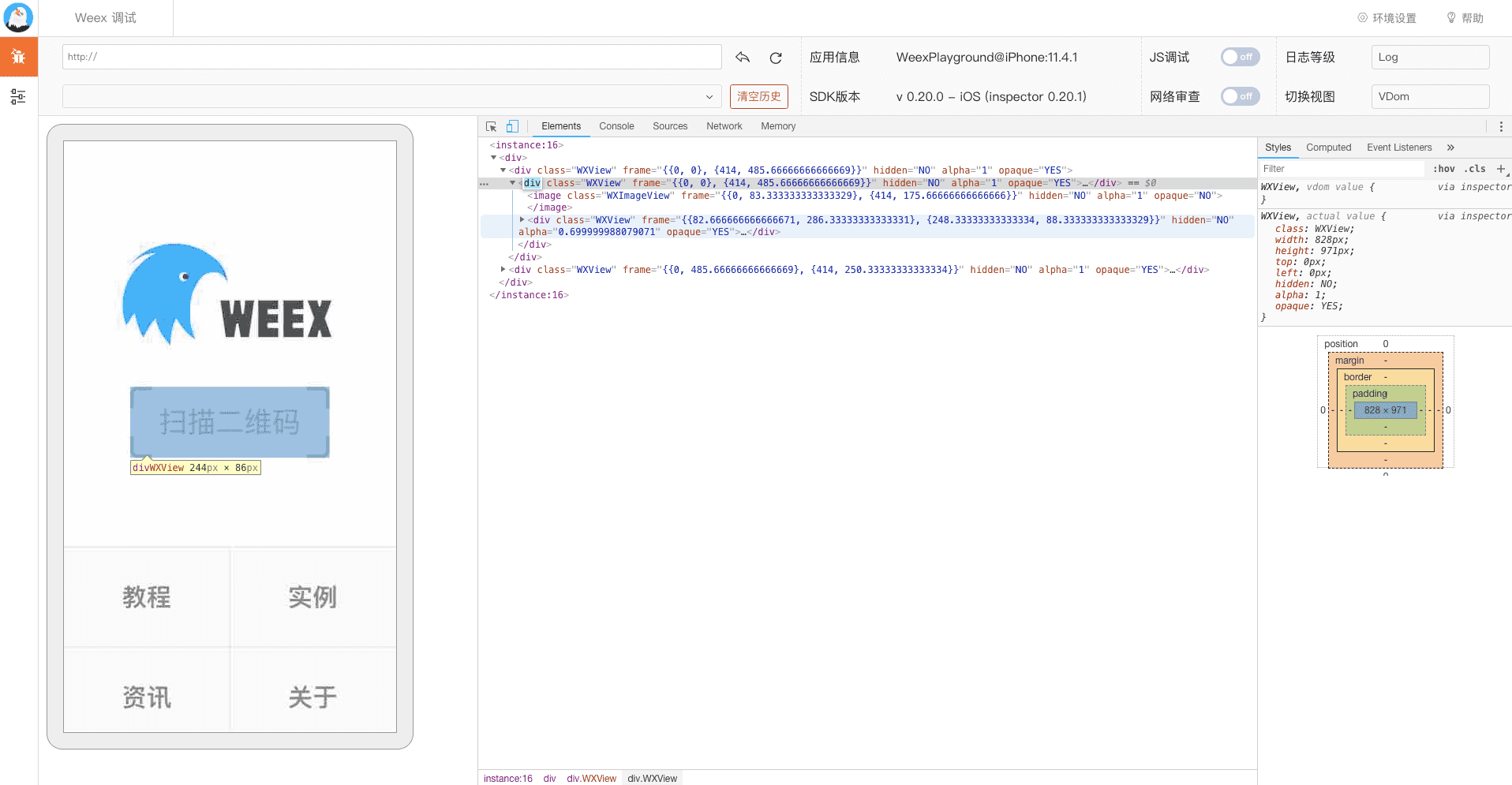Select the closing /instance:16 node
This screenshot has height=785, width=1512.
tap(529, 295)
